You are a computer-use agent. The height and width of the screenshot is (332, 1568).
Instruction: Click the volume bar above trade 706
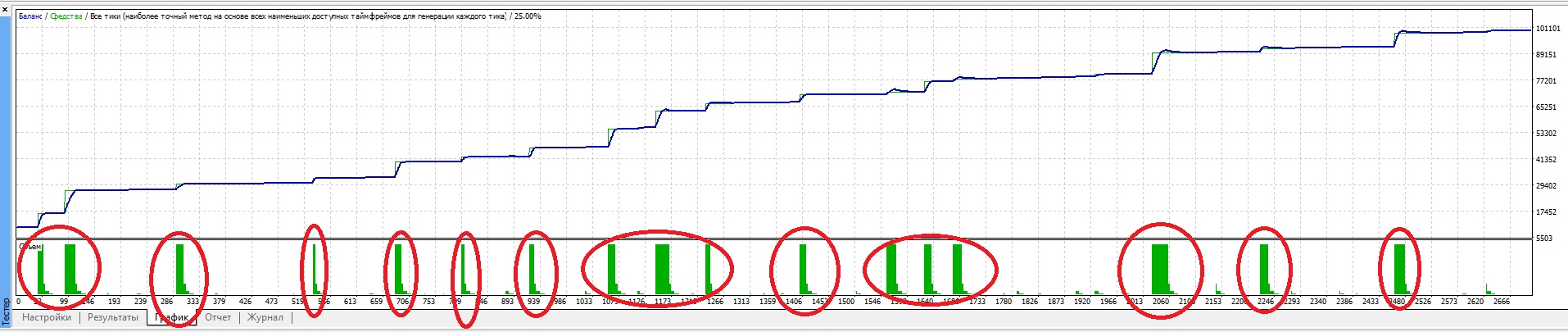pyautogui.click(x=399, y=269)
